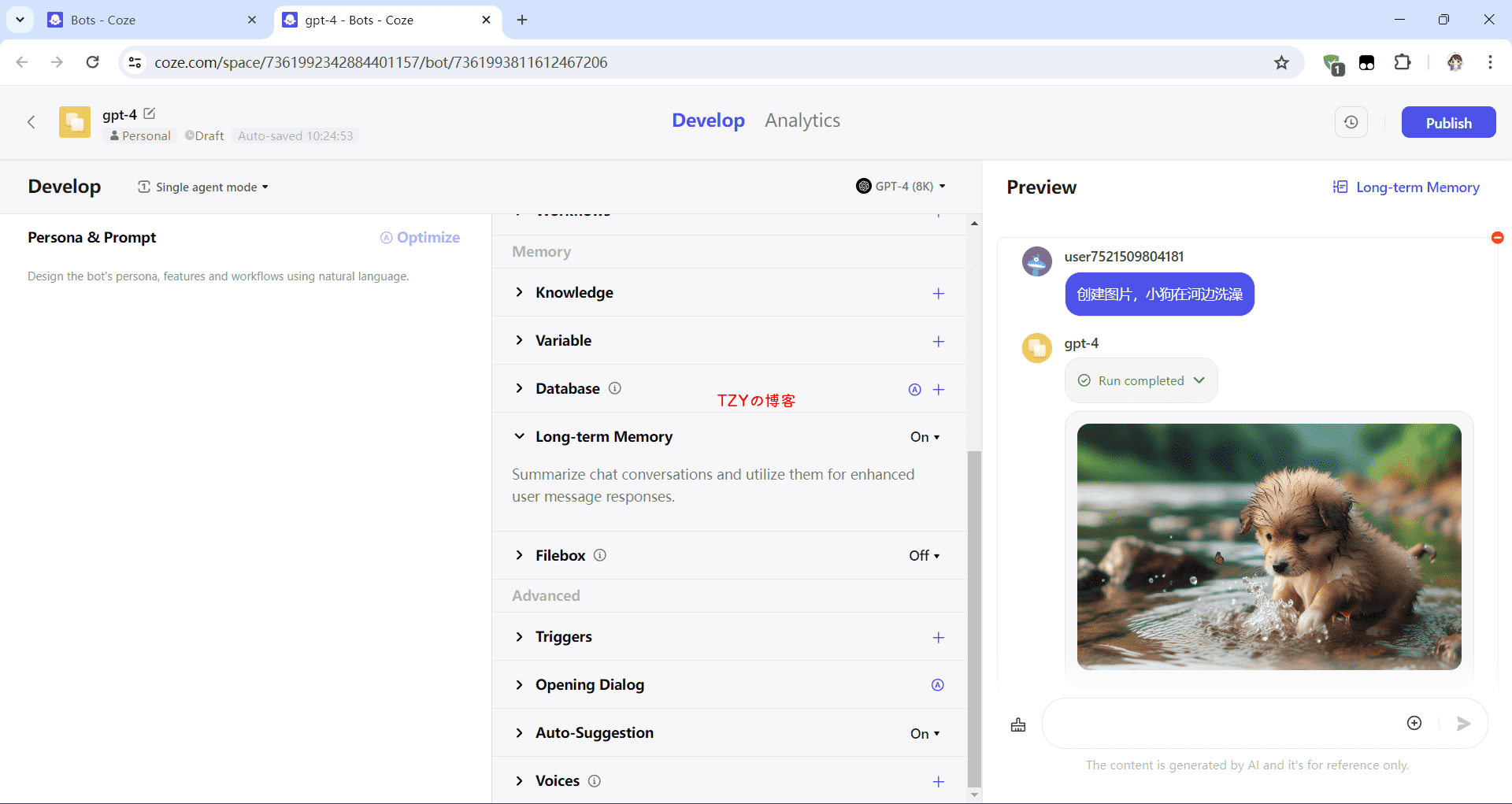Click the edit bot name pencil icon
This screenshot has width=1512, height=804.
click(150, 114)
